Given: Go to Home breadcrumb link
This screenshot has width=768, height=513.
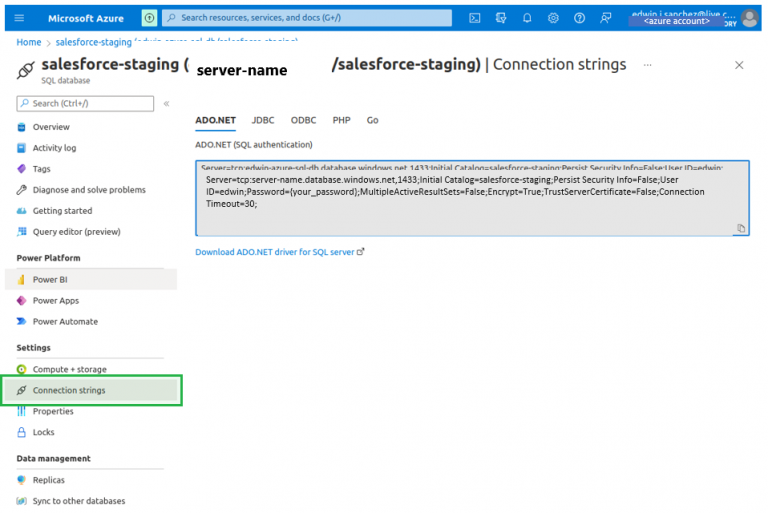Looking at the screenshot, I should click(x=29, y=42).
